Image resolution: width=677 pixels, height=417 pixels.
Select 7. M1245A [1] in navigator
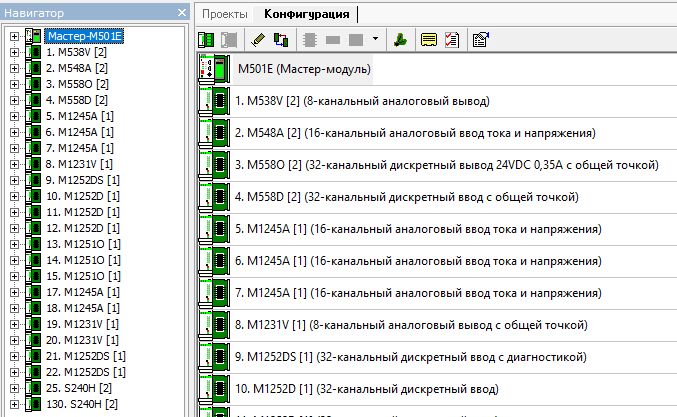[80, 148]
